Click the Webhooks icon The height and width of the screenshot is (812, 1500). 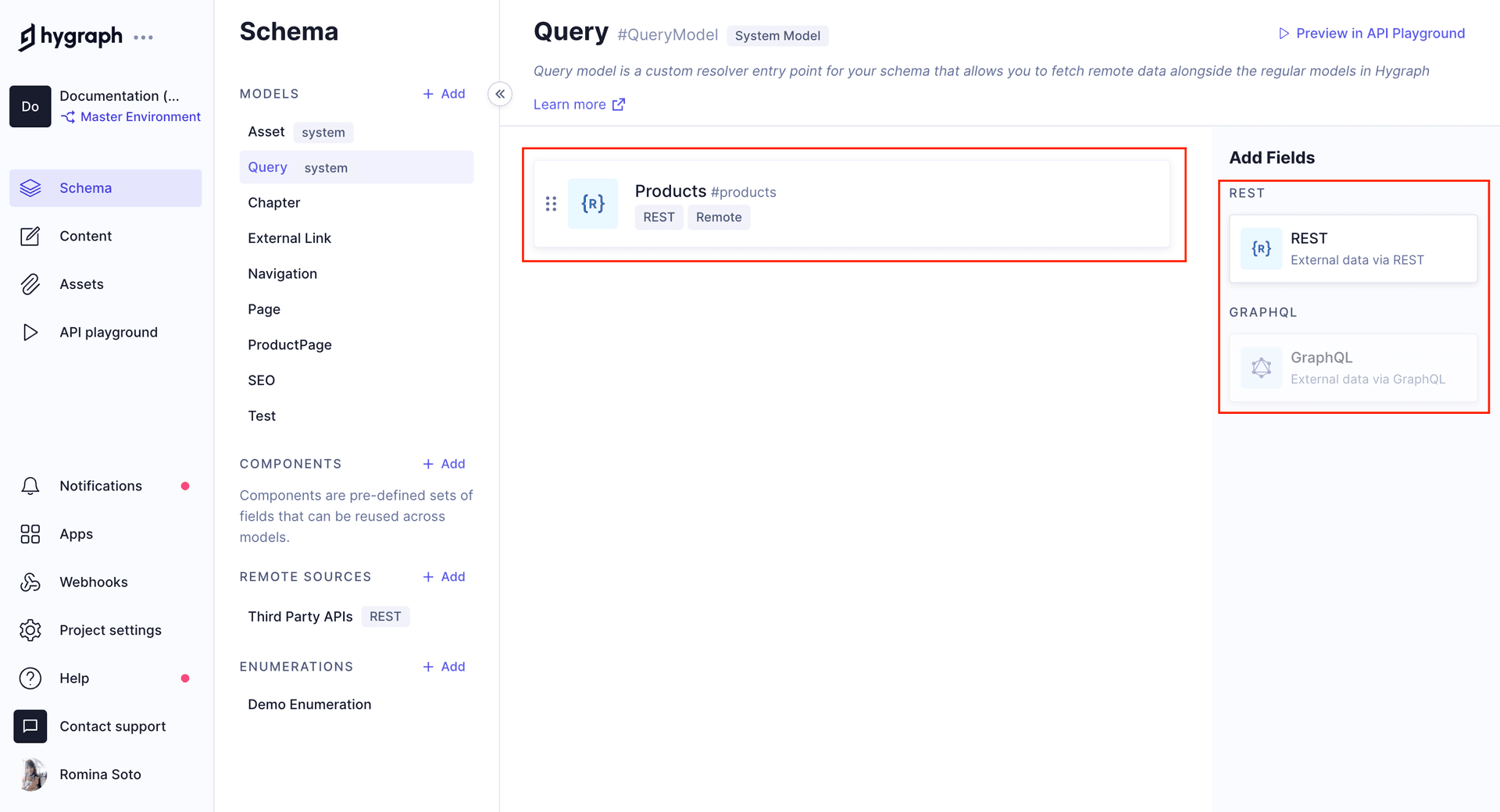[30, 582]
